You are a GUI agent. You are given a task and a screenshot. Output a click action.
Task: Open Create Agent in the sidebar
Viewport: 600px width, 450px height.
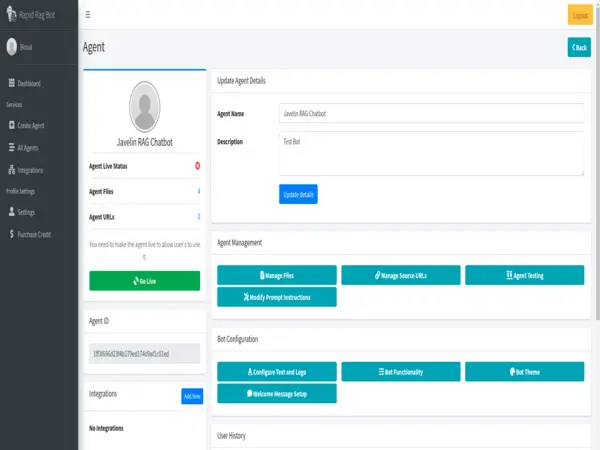pyautogui.click(x=30, y=125)
